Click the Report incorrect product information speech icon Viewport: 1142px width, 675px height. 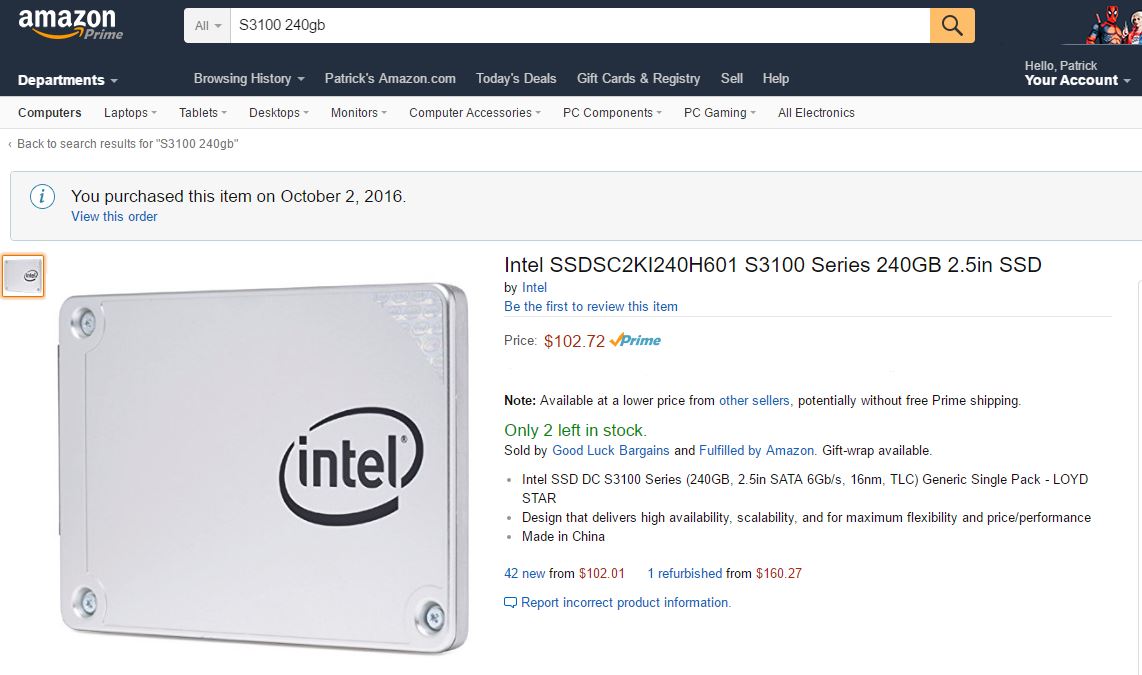coord(511,603)
